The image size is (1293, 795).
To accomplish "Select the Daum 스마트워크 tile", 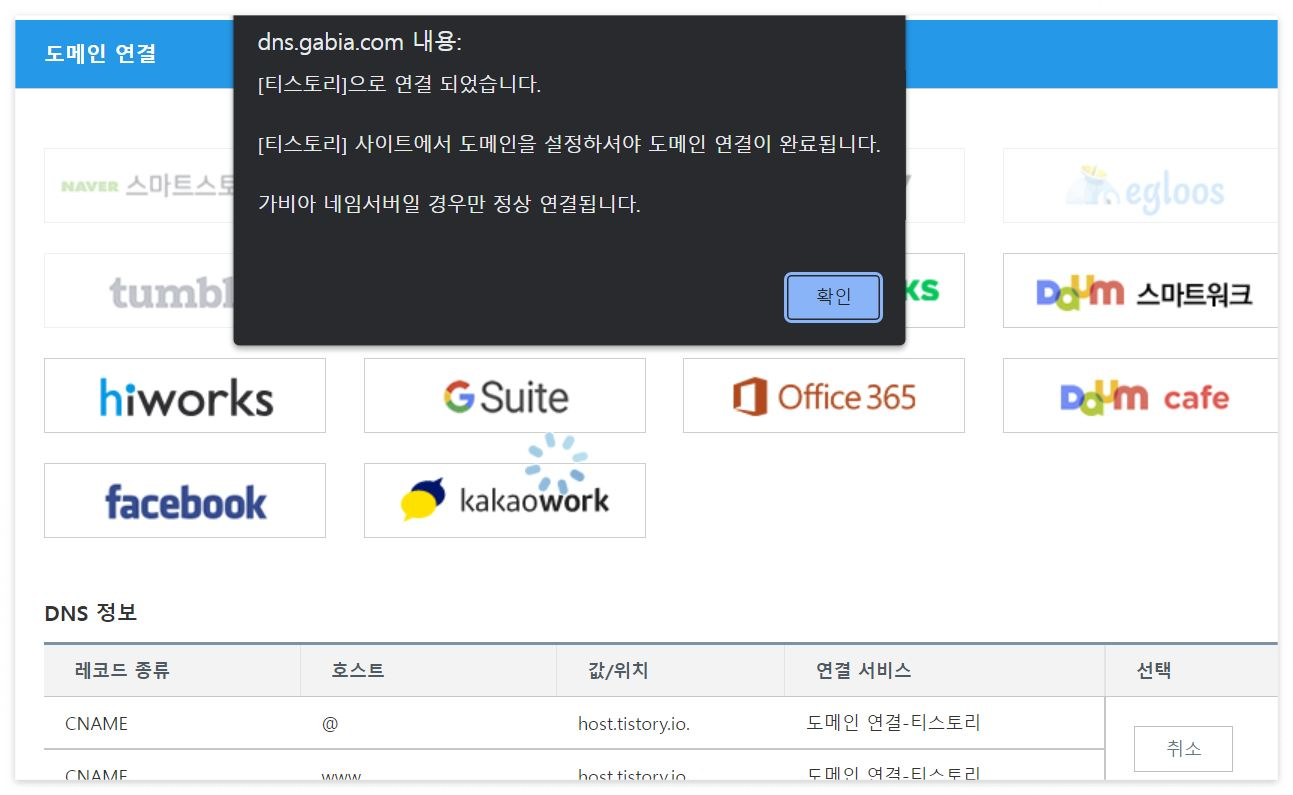I will point(1141,291).
